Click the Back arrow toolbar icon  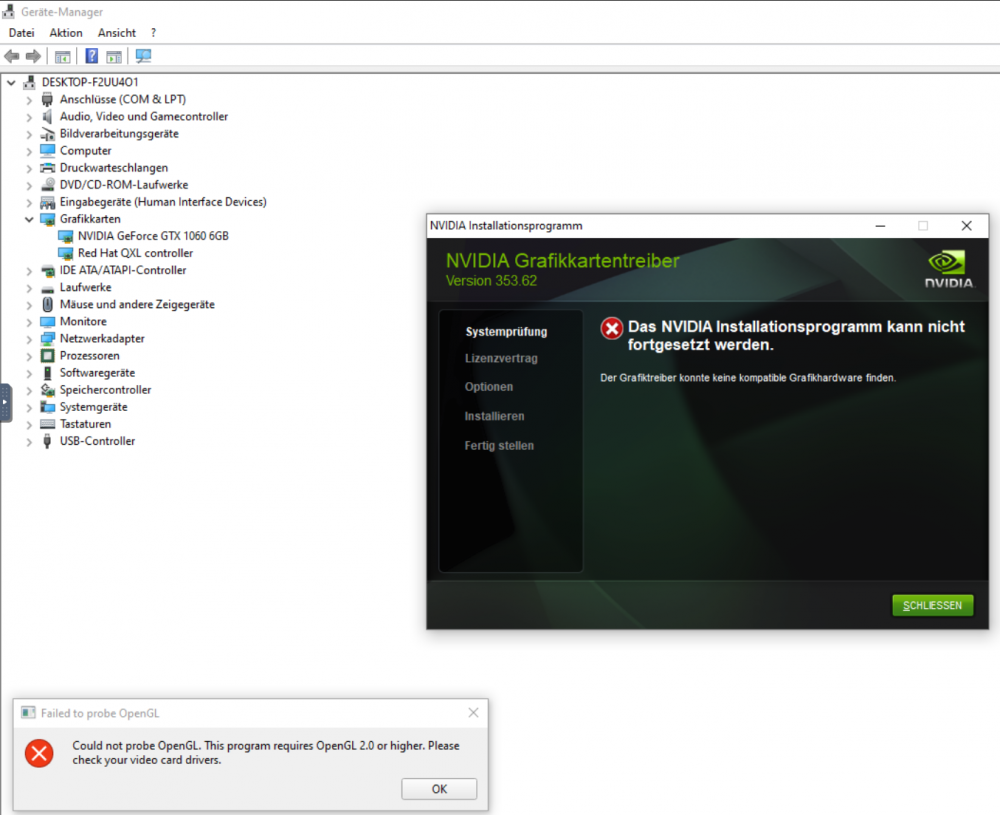click(11, 56)
